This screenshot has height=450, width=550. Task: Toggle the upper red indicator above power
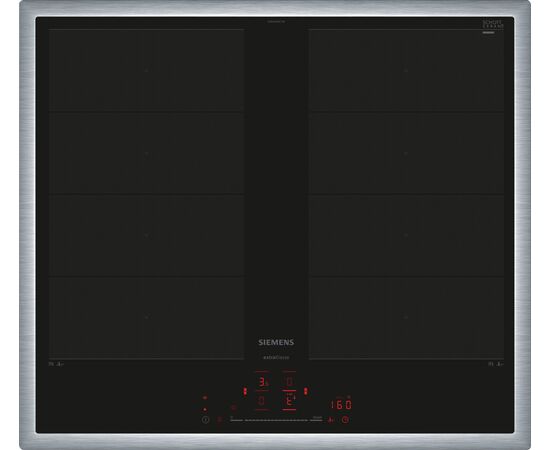[205, 398]
